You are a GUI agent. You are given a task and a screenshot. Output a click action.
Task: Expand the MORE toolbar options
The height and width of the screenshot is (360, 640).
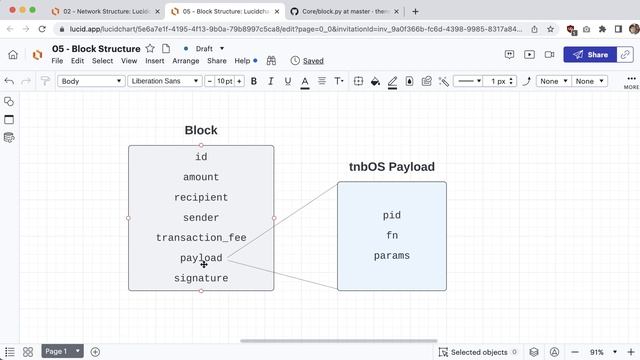[631, 82]
